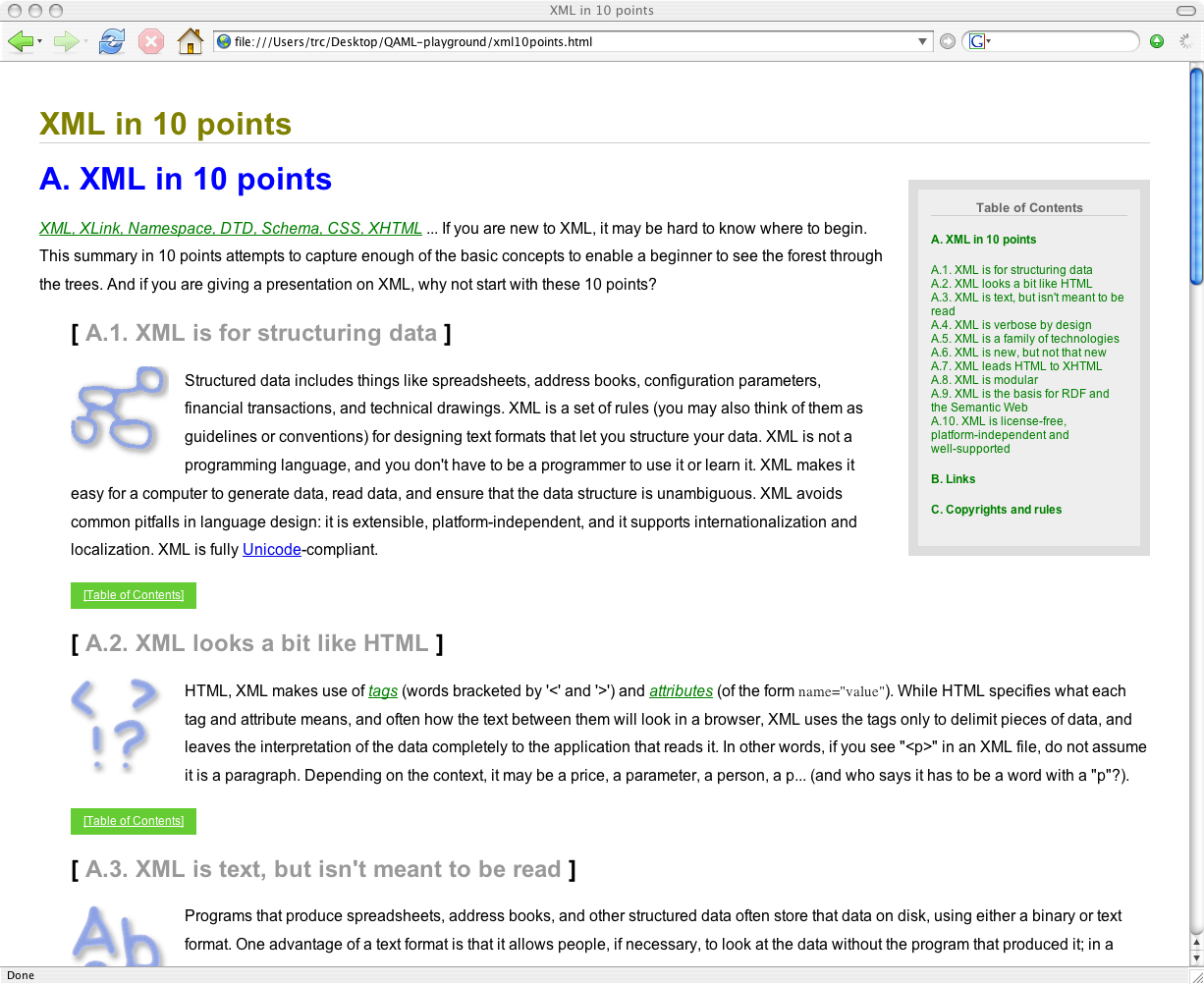Click the angle brackets question mark image
The image size is (1204, 984).
(x=116, y=726)
